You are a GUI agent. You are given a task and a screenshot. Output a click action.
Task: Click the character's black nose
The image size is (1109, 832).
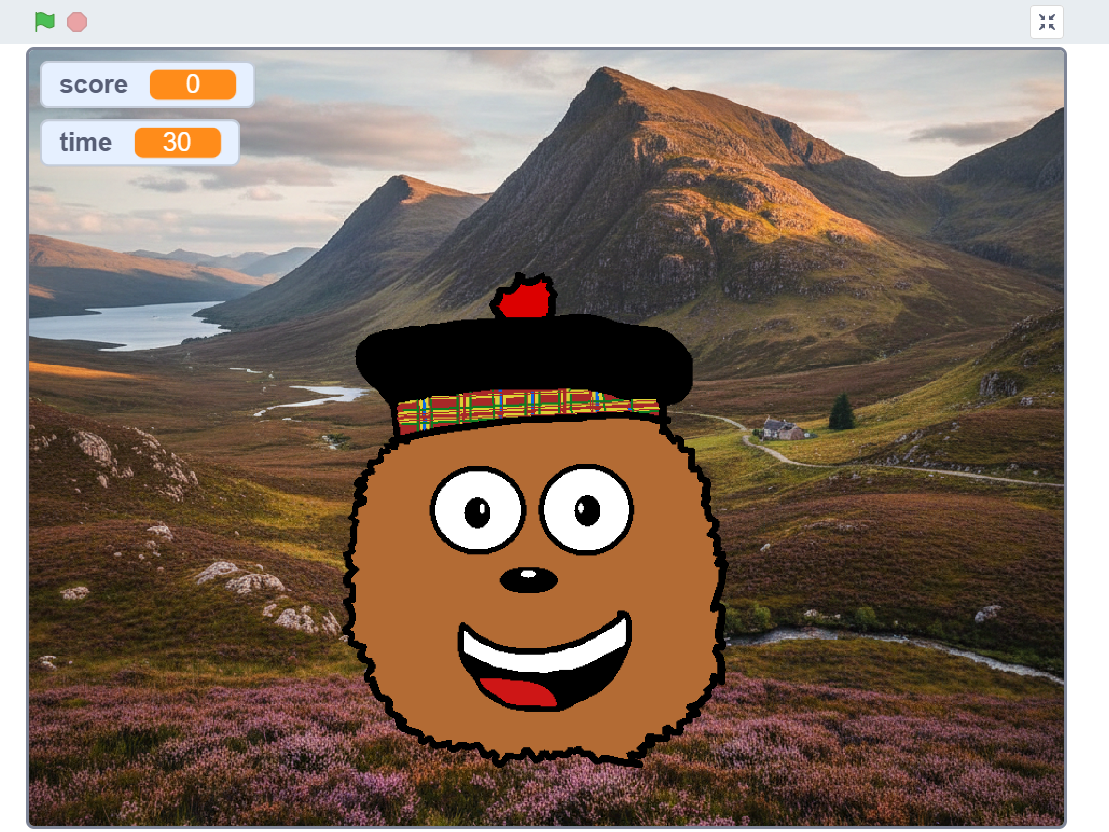click(x=528, y=579)
